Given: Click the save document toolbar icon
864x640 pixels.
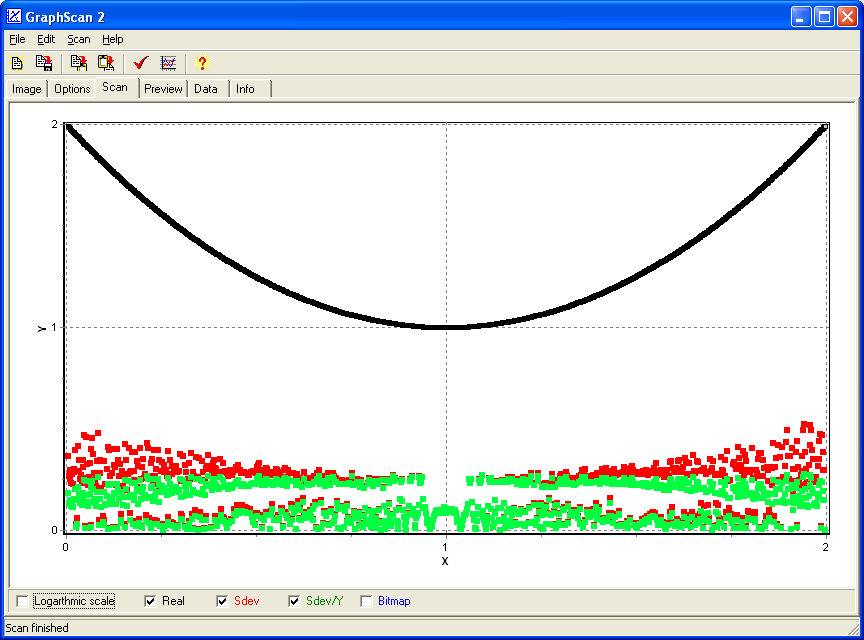Looking at the screenshot, I should 44,63.
